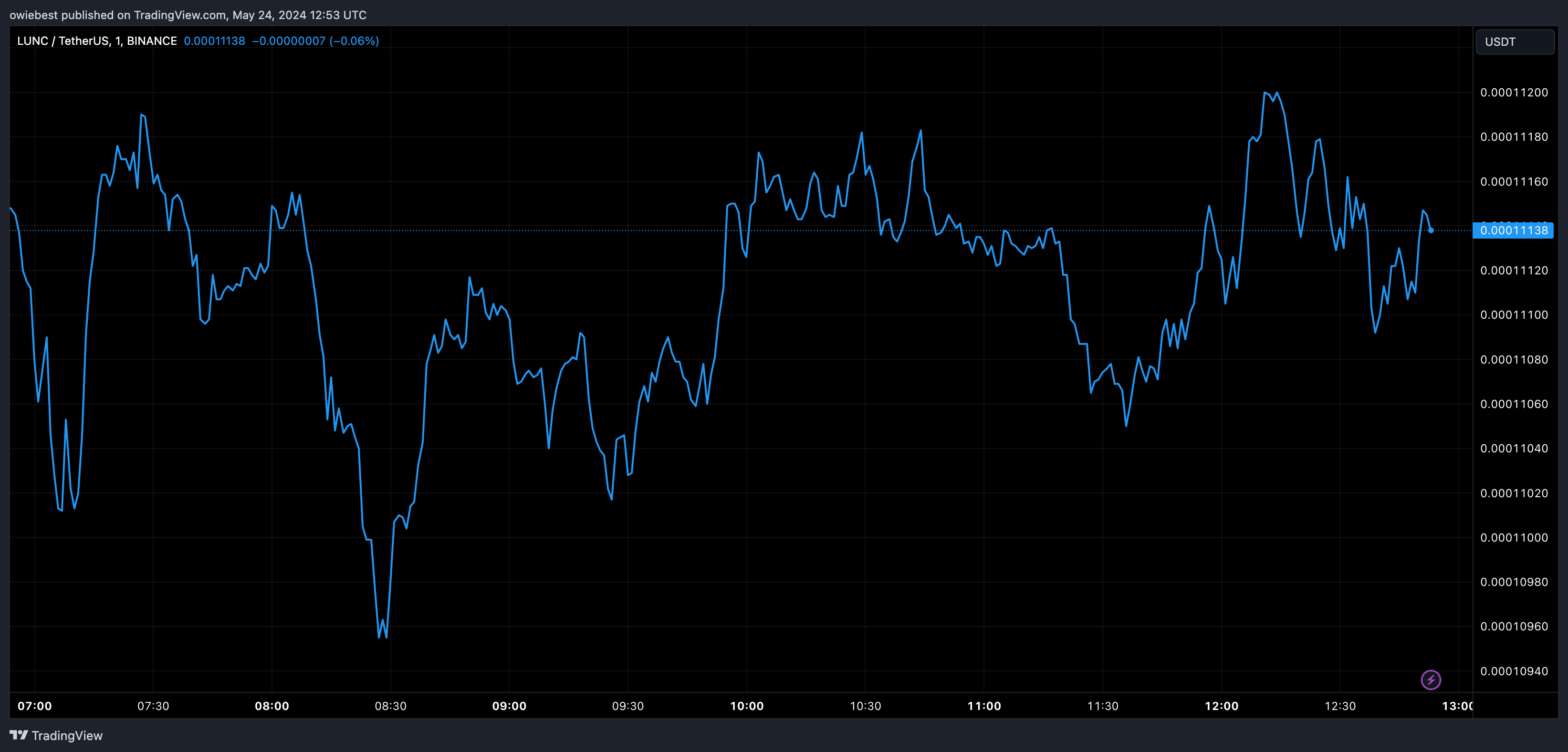Click the last price dot on line
1568x752 pixels.
(1431, 230)
